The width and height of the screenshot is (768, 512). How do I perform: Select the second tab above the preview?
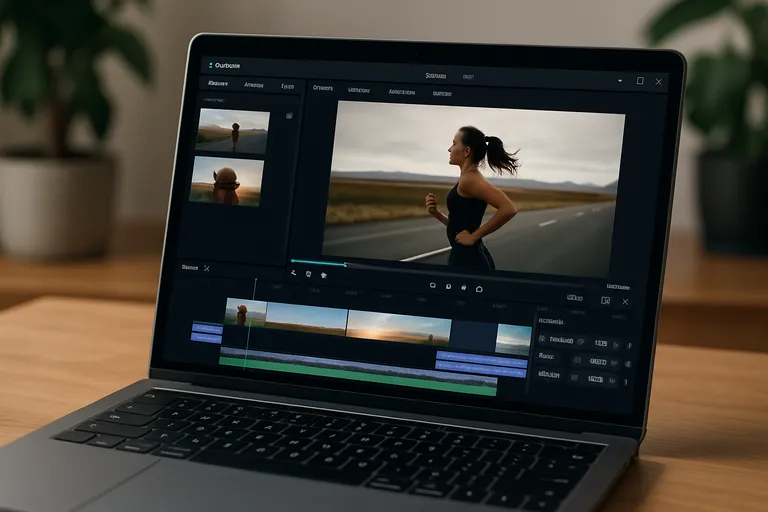(x=359, y=90)
